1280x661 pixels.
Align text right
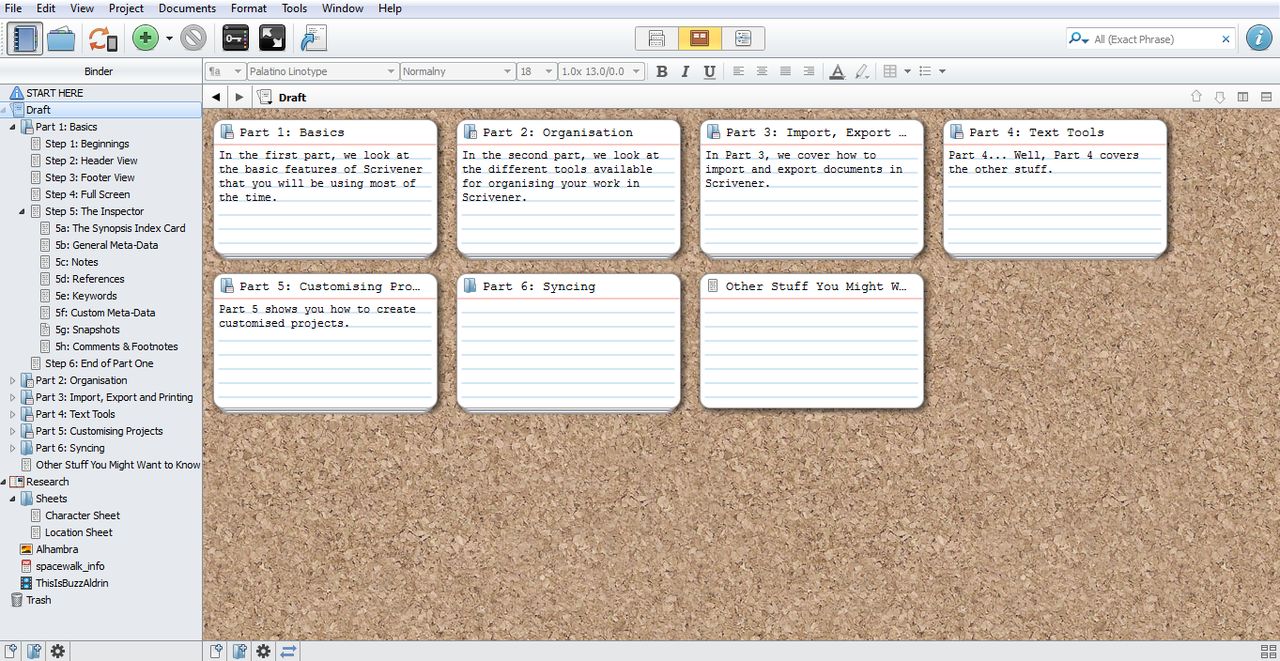coord(808,71)
